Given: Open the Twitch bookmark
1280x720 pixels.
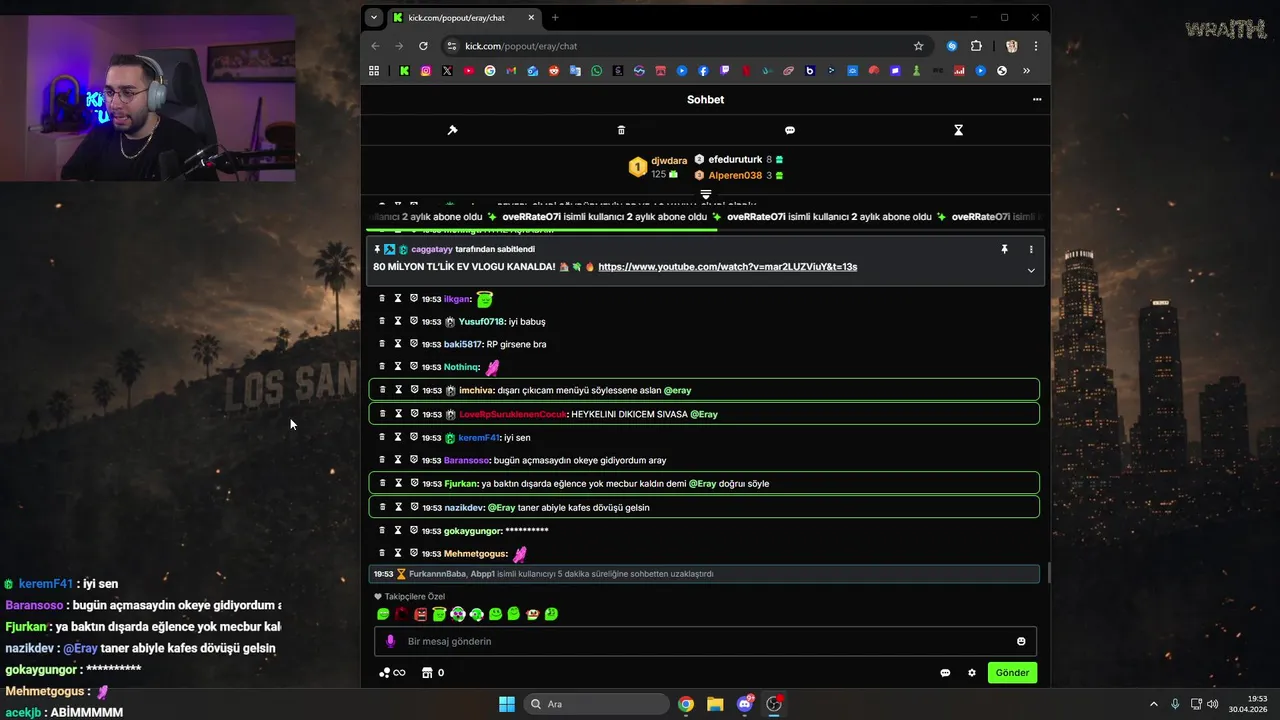Looking at the screenshot, I should (x=725, y=71).
